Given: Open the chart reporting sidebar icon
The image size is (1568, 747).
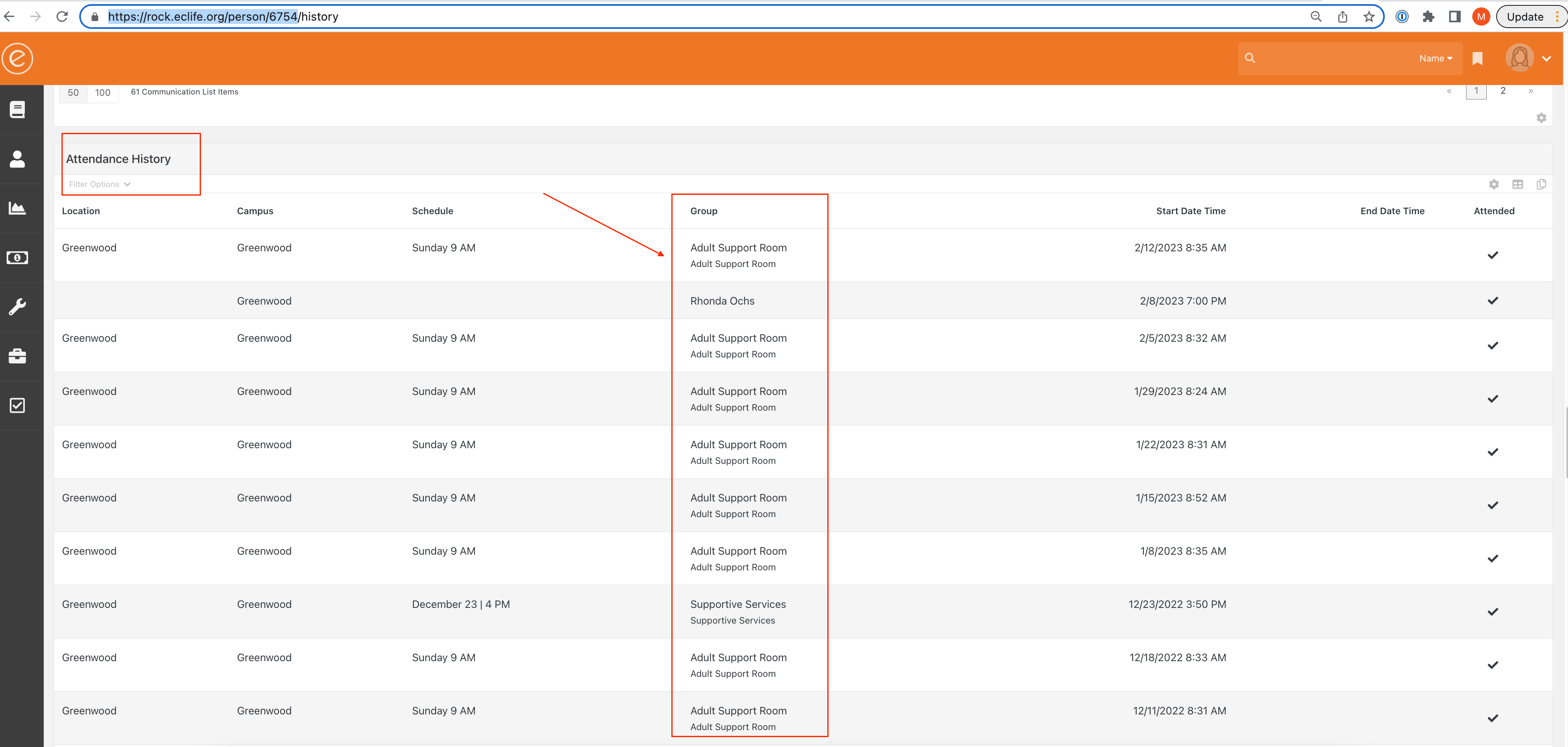Looking at the screenshot, I should coord(17,208).
